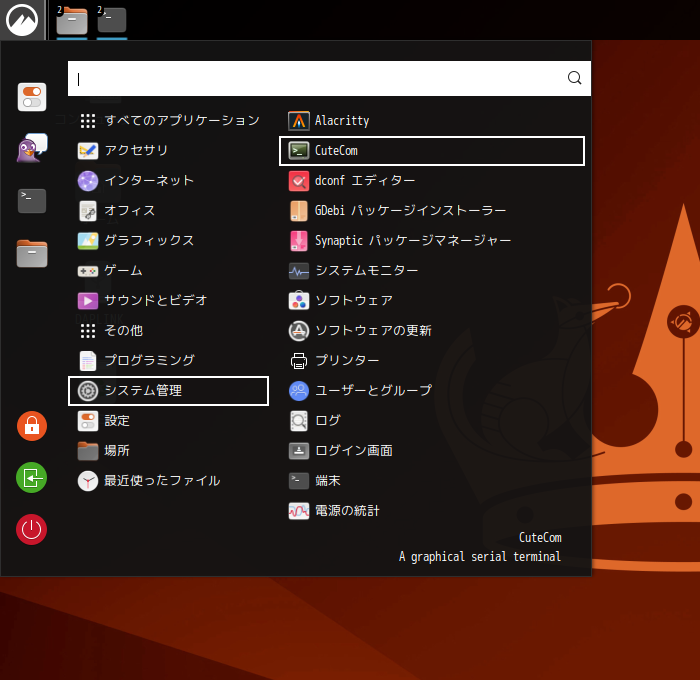Click the red power off icon

click(32, 530)
